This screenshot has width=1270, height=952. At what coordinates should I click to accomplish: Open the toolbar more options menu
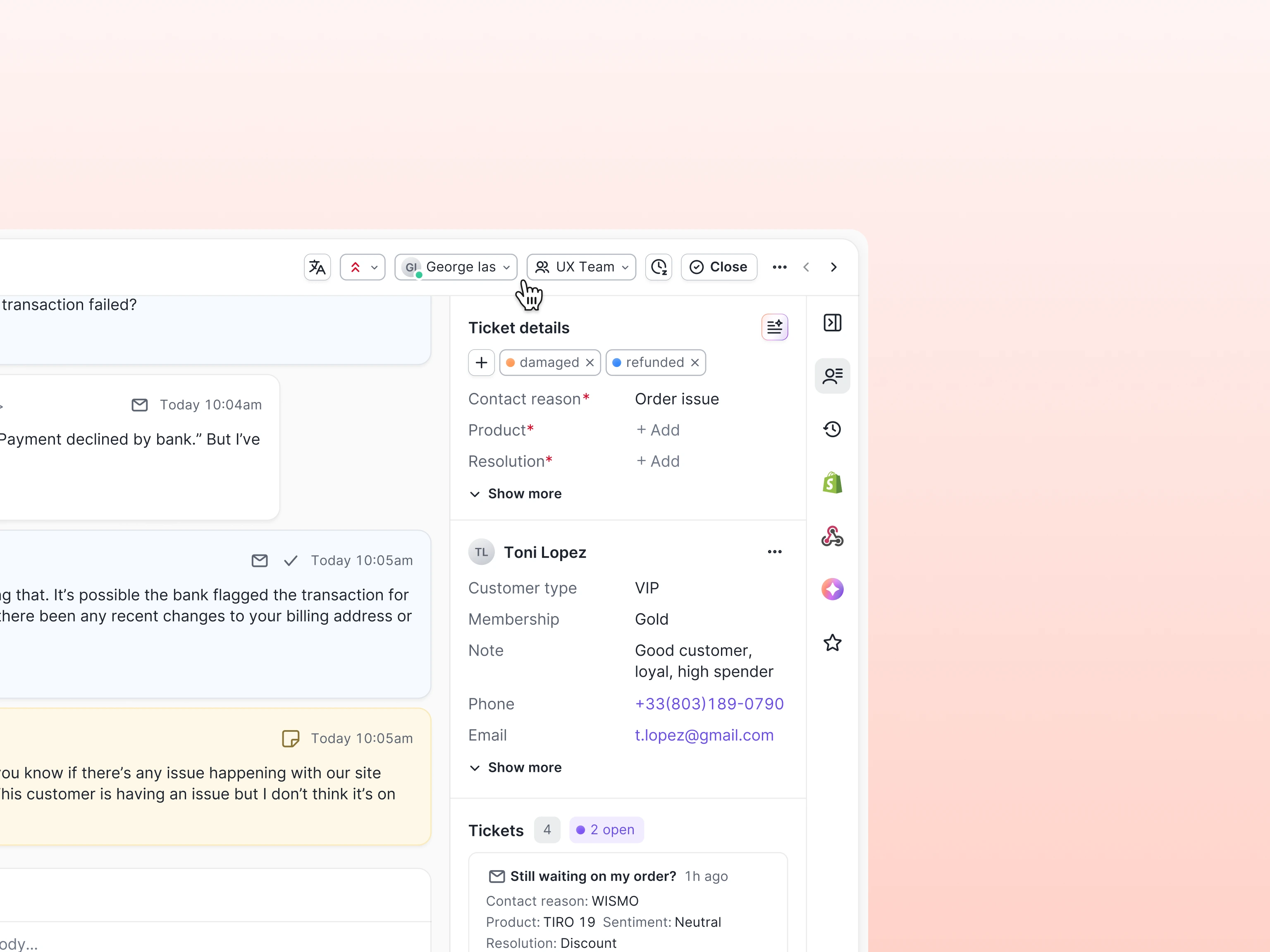click(x=779, y=267)
